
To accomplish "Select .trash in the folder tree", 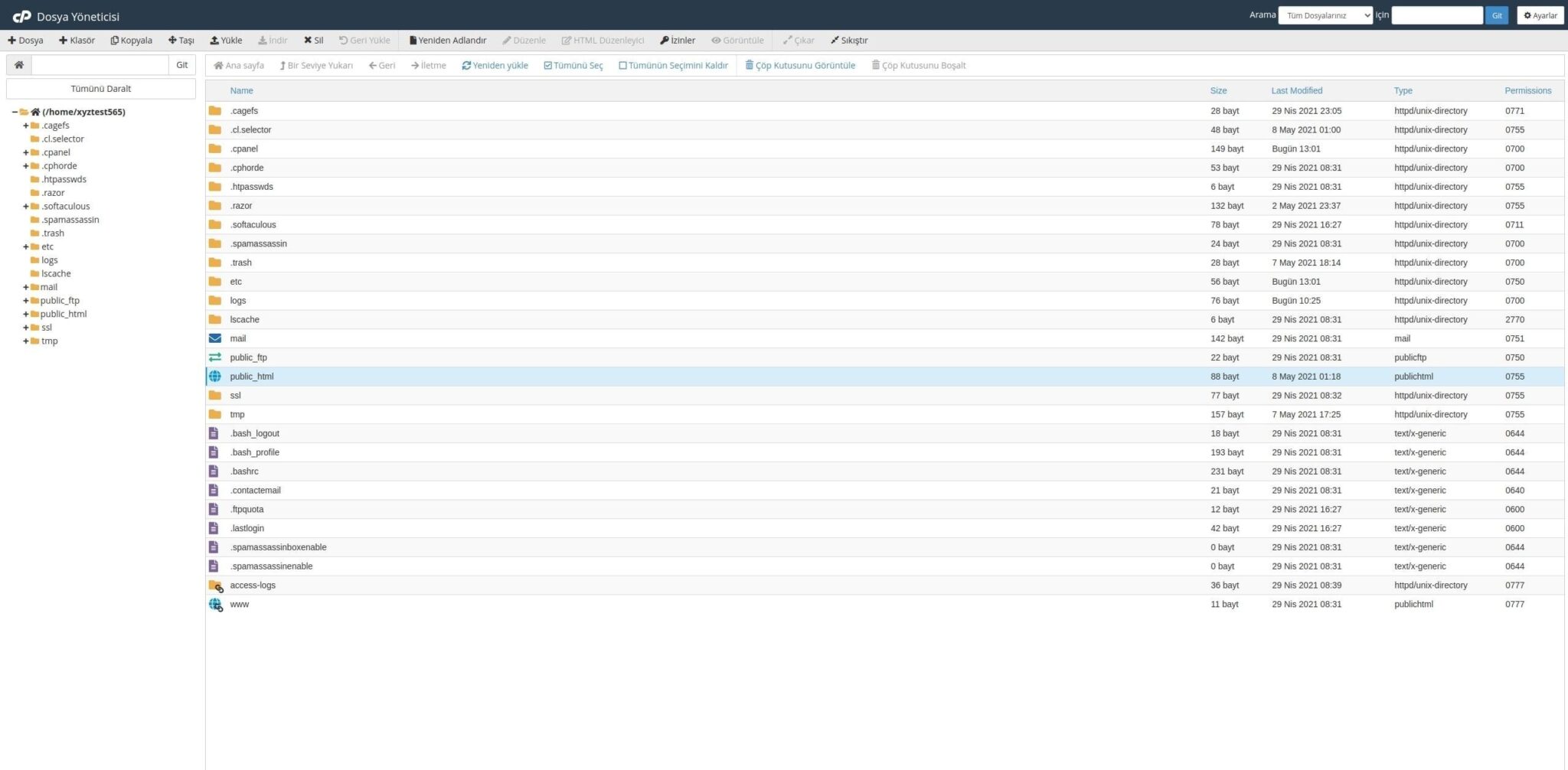I will [x=53, y=233].
